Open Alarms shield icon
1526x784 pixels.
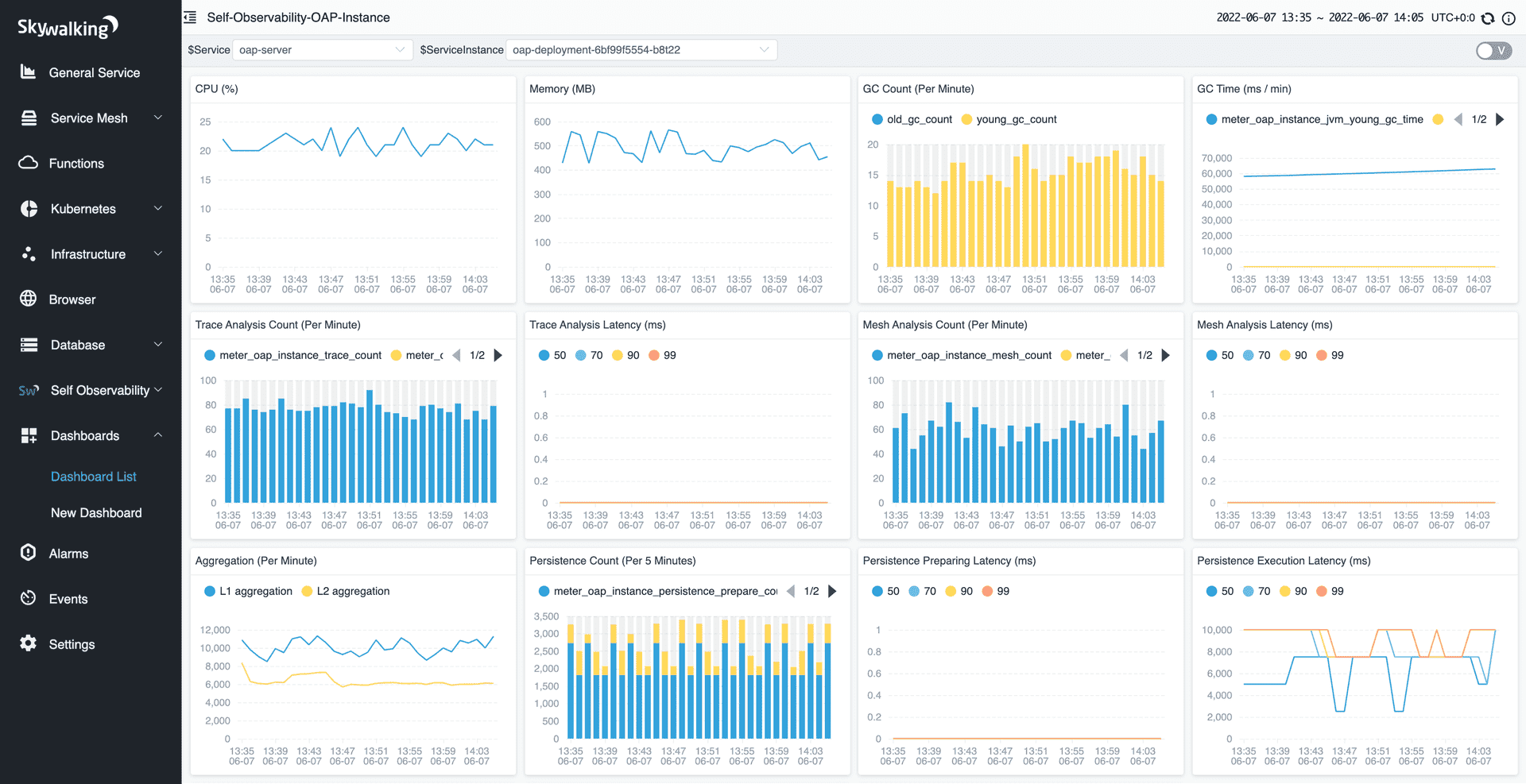coord(28,553)
